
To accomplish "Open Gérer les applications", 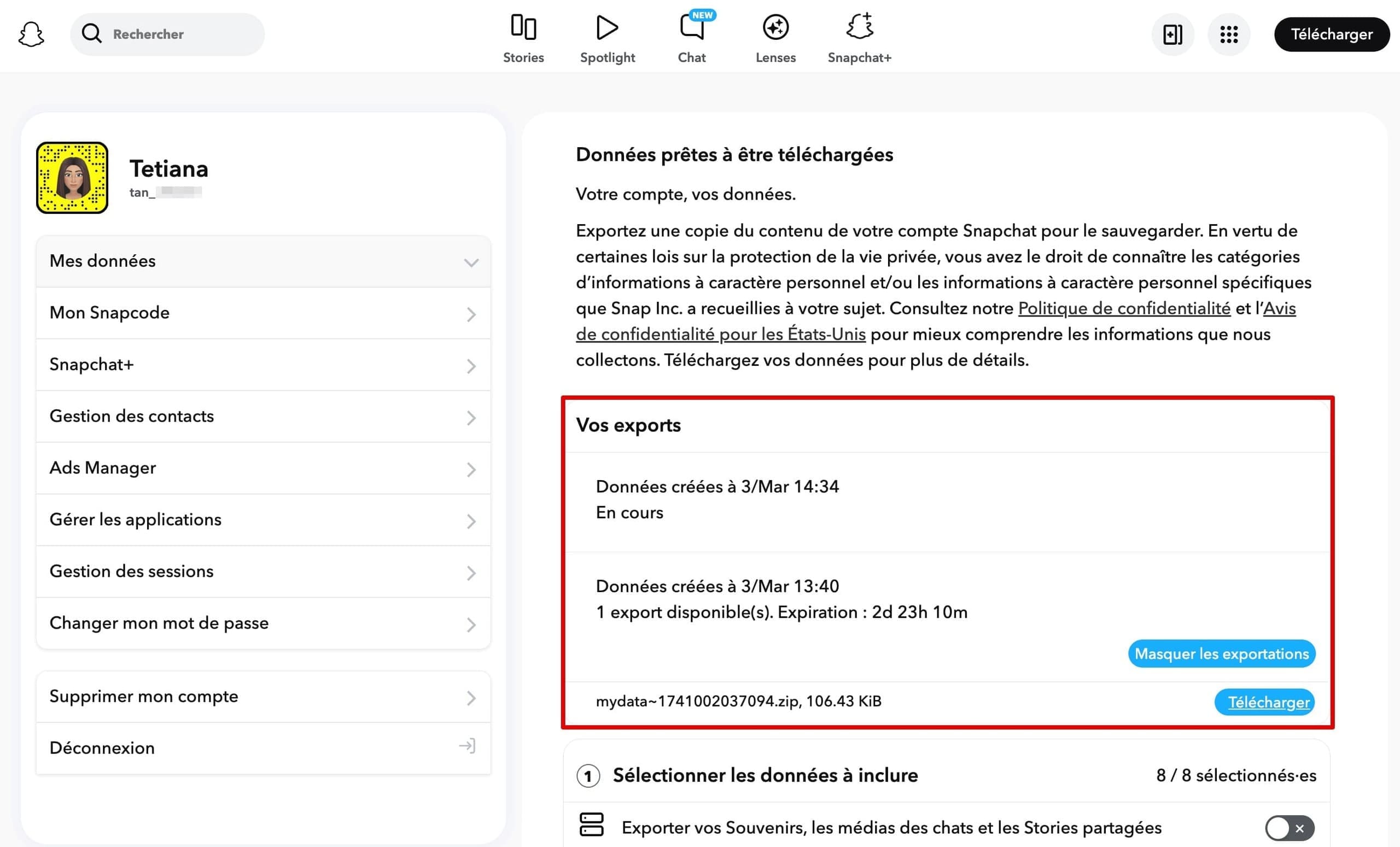I will [263, 520].
